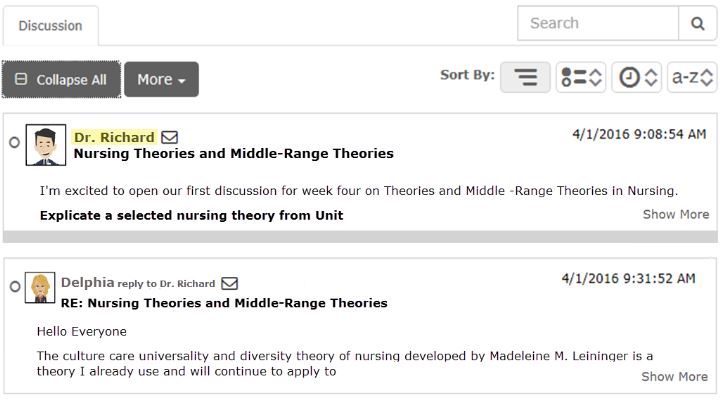Open RE: Nursing Theories reply title
This screenshot has height=405, width=720.
[x=224, y=303]
